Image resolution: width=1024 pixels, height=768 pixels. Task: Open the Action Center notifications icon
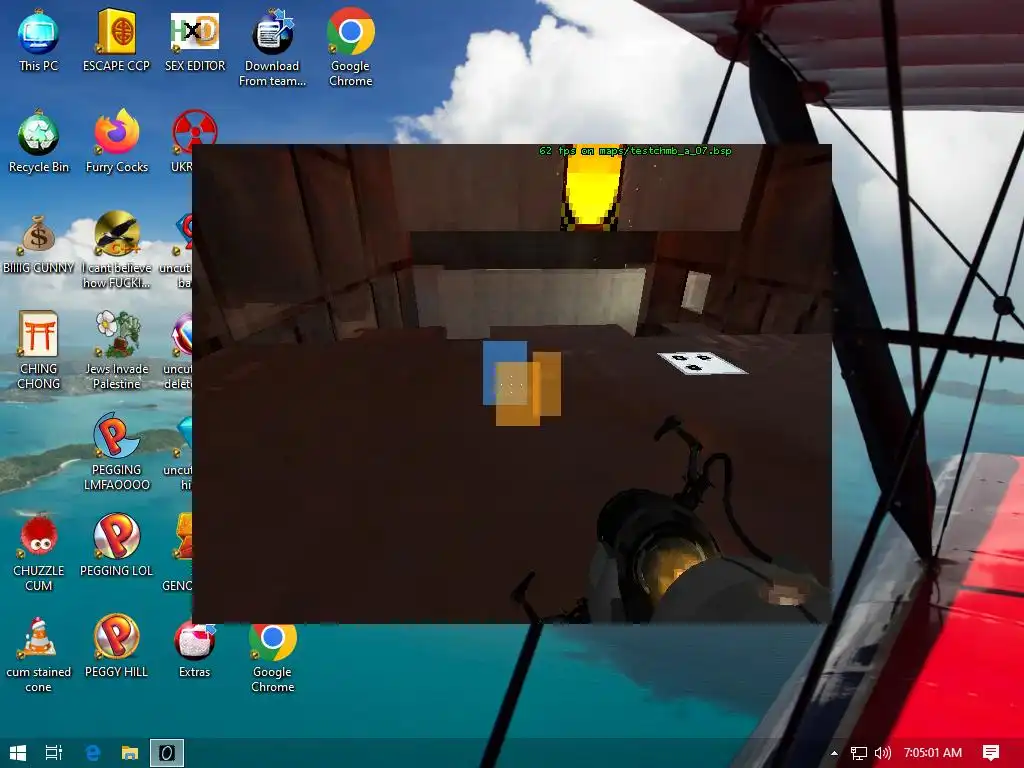point(991,753)
